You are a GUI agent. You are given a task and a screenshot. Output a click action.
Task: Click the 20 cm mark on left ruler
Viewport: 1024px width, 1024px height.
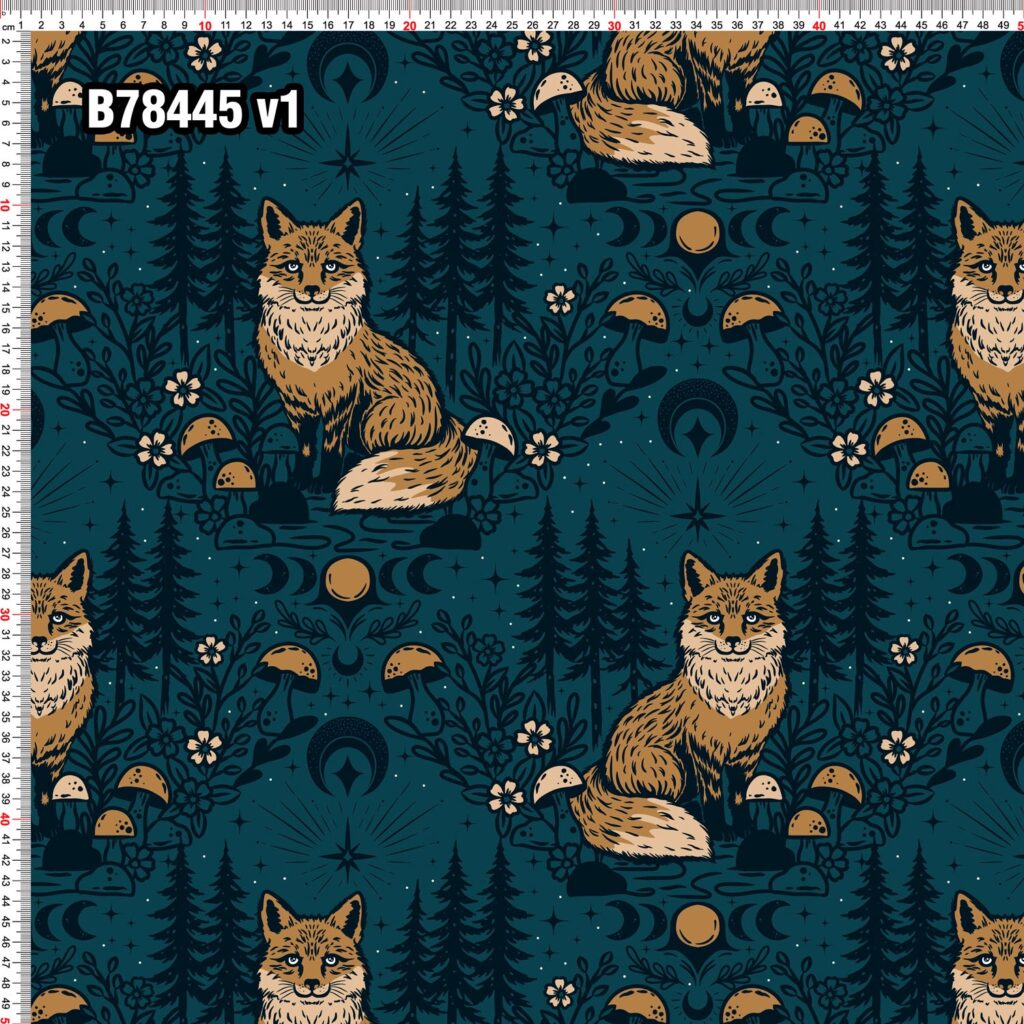click(5, 410)
